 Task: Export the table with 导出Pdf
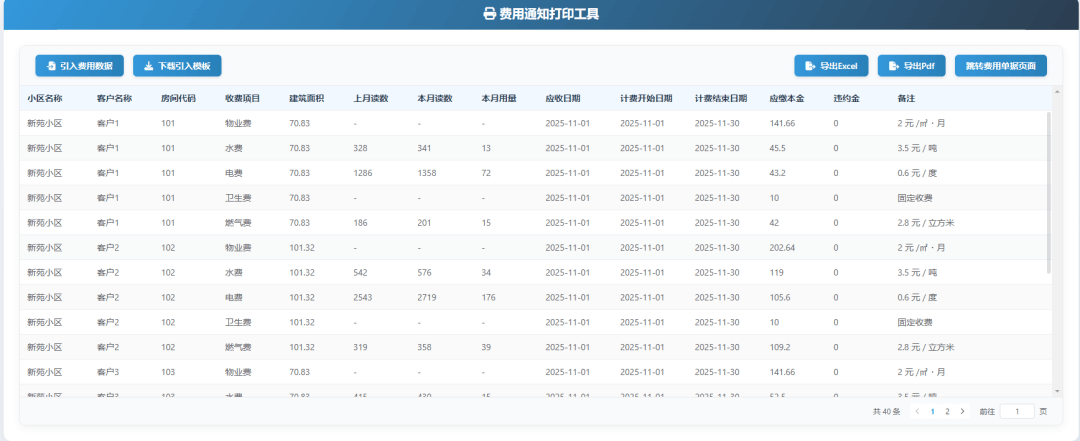click(911, 66)
